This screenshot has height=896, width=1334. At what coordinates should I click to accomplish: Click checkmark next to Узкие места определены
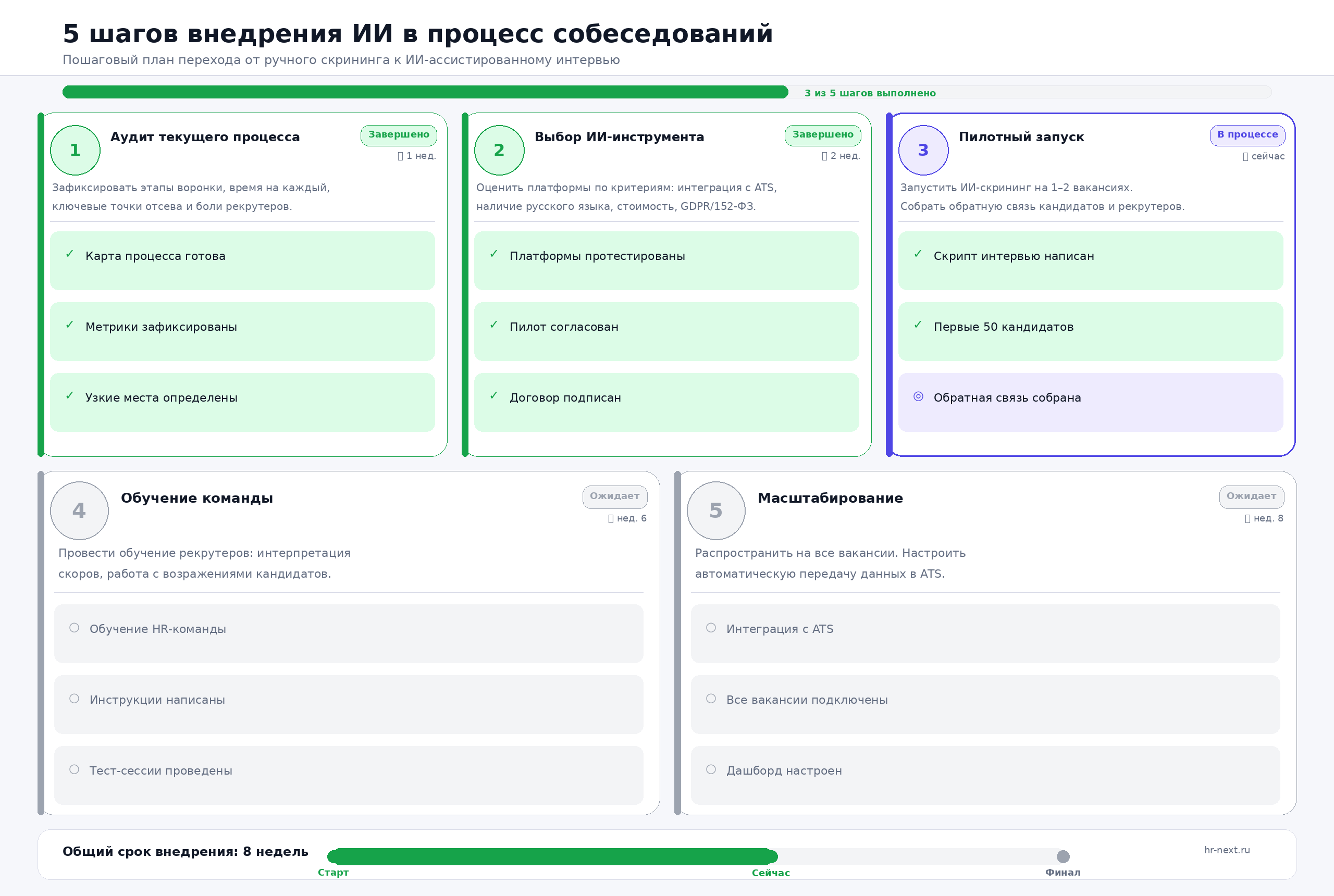[x=70, y=395]
